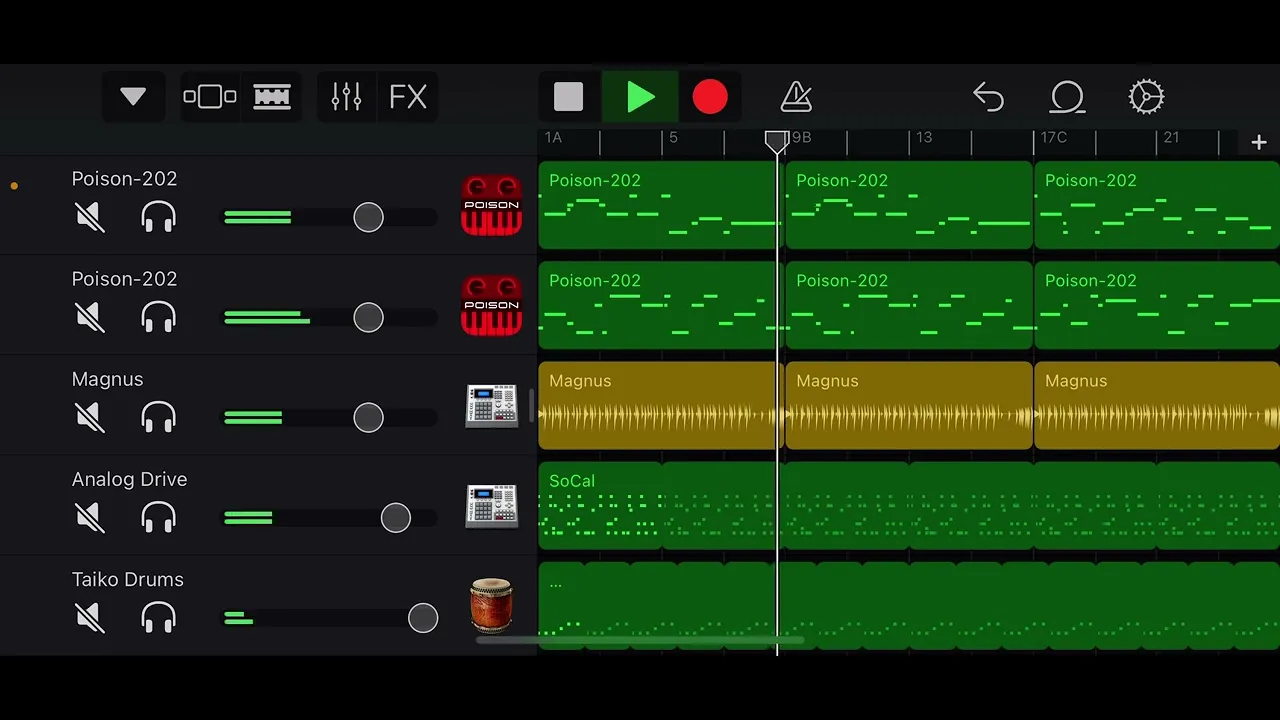This screenshot has width=1280, height=720.
Task: Select the first Poison-202 region in section A
Action: pyautogui.click(x=660, y=205)
